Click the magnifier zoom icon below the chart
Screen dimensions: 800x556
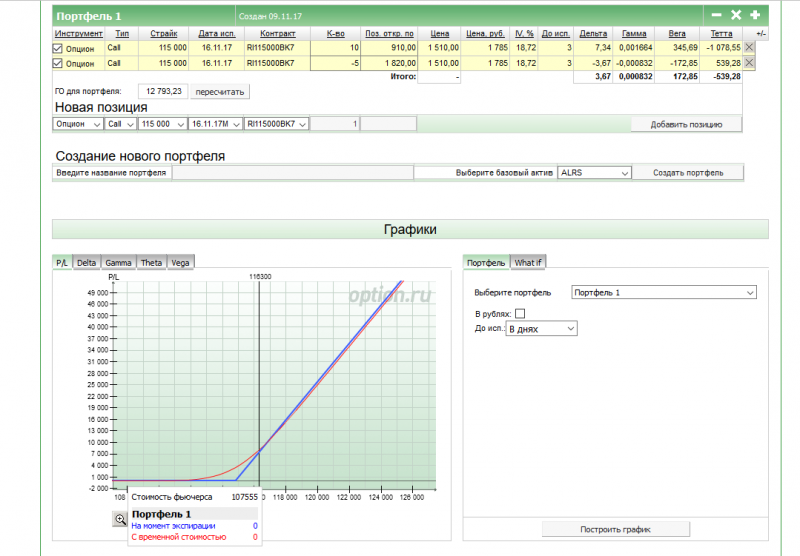[120, 519]
